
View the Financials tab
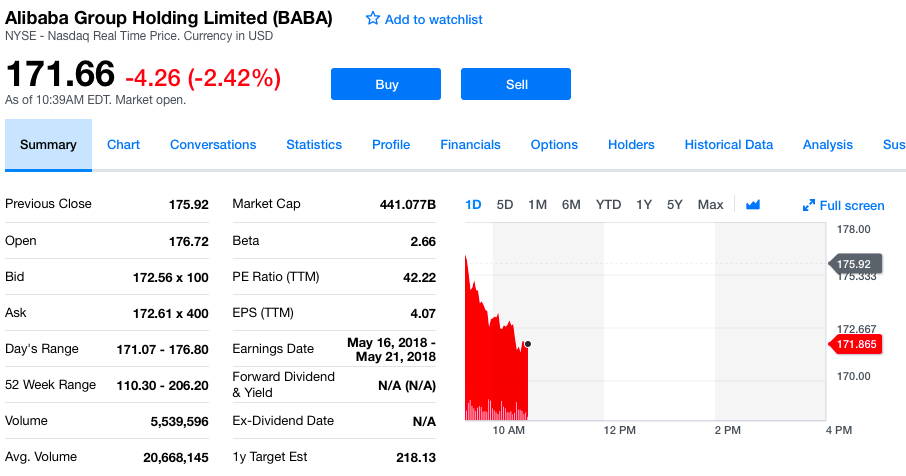(470, 145)
